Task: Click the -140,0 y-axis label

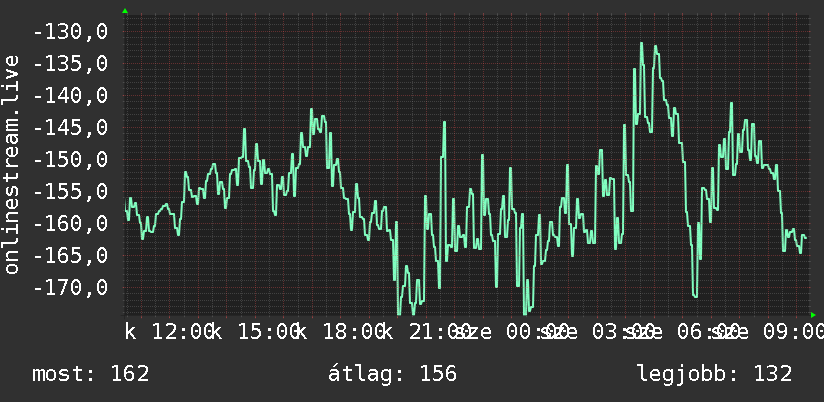Action: (70, 96)
